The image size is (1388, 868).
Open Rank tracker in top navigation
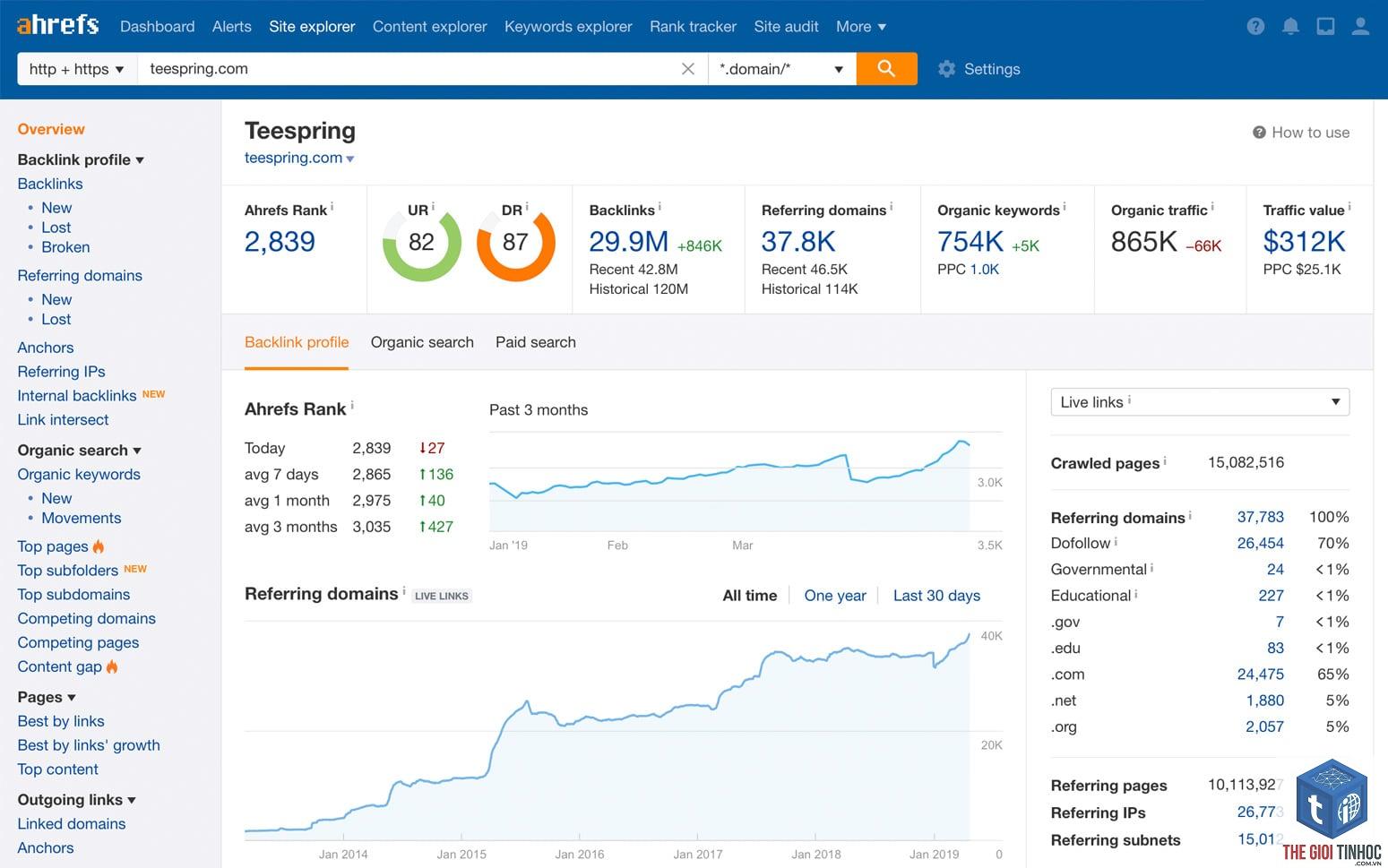(694, 27)
